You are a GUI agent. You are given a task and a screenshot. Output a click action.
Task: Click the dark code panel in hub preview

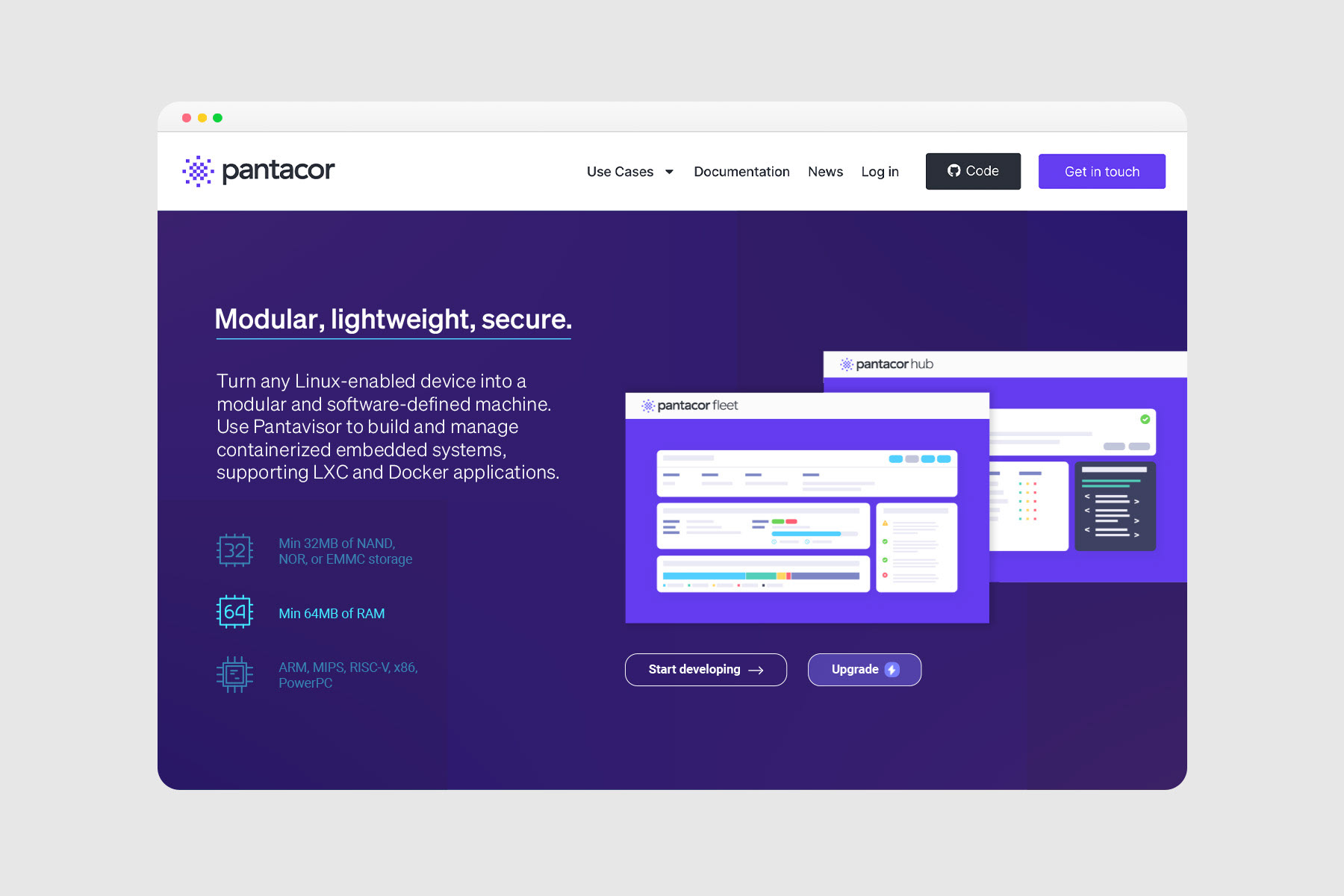(1115, 506)
